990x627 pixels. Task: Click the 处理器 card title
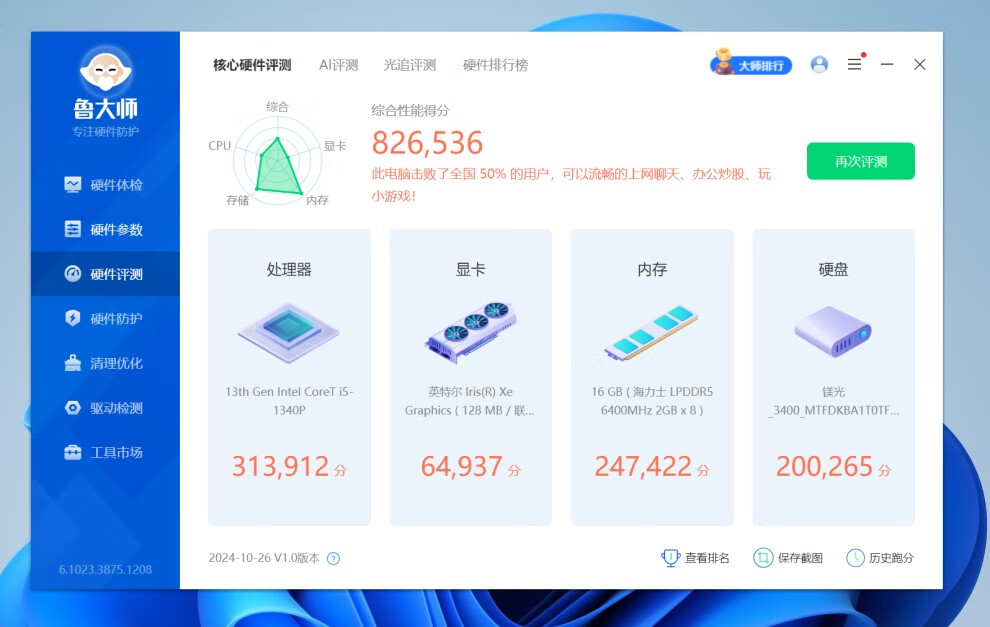[x=289, y=270]
